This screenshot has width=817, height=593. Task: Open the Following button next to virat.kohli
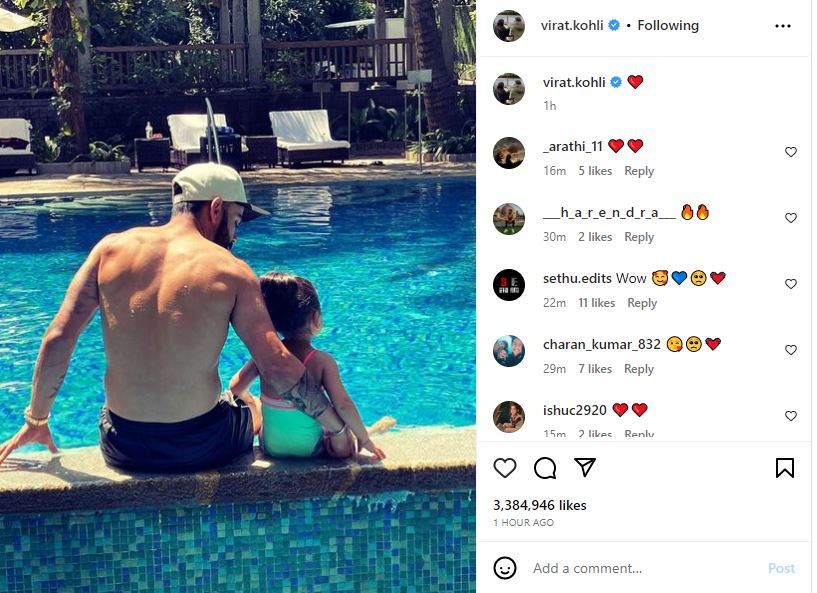coord(668,25)
